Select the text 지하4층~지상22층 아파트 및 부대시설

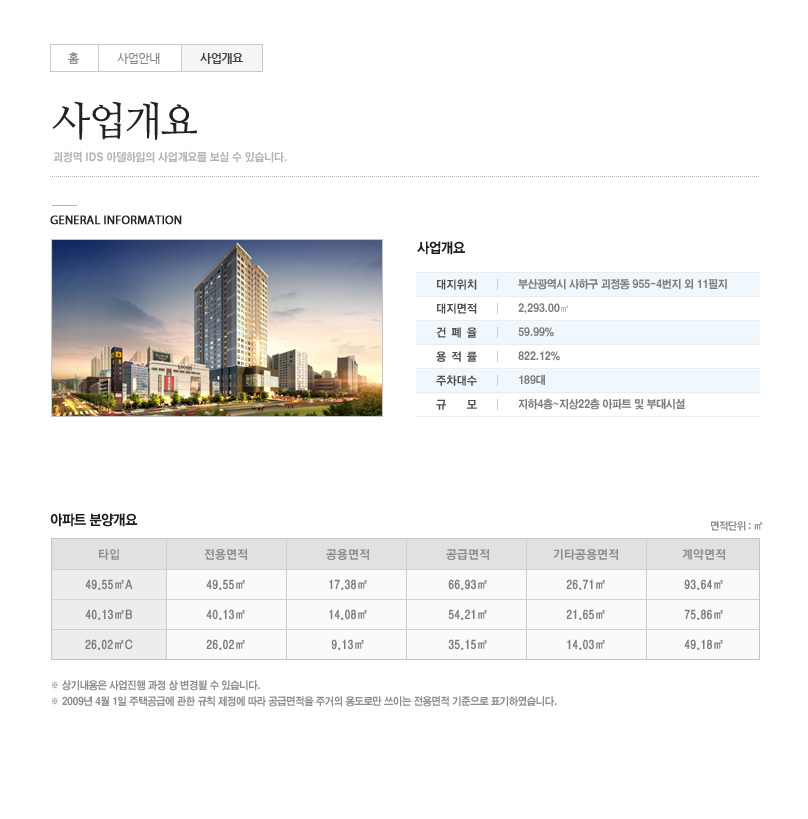coord(601,404)
